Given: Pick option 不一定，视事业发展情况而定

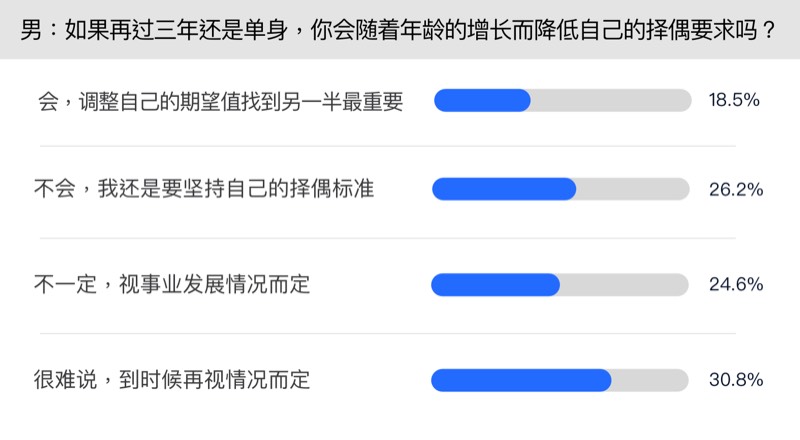Looking at the screenshot, I should click(172, 285).
